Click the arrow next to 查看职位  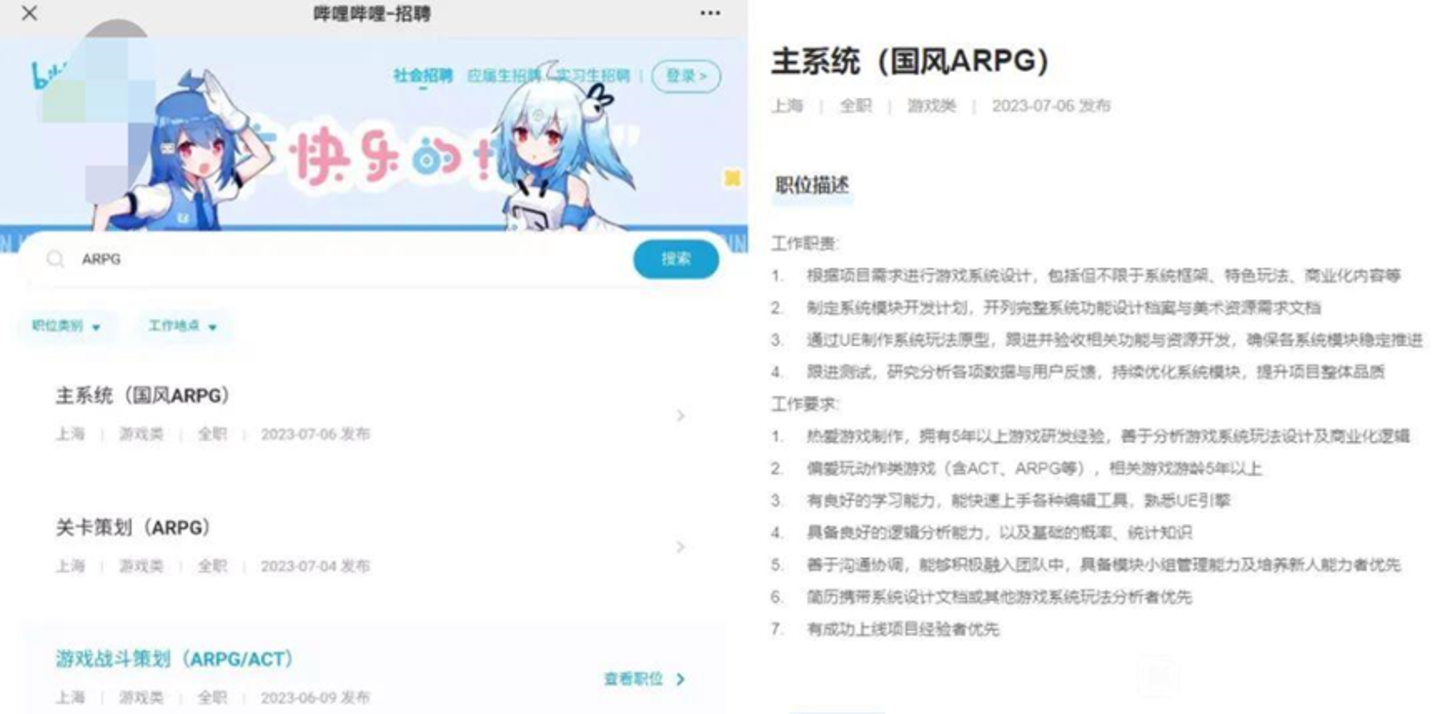click(681, 679)
